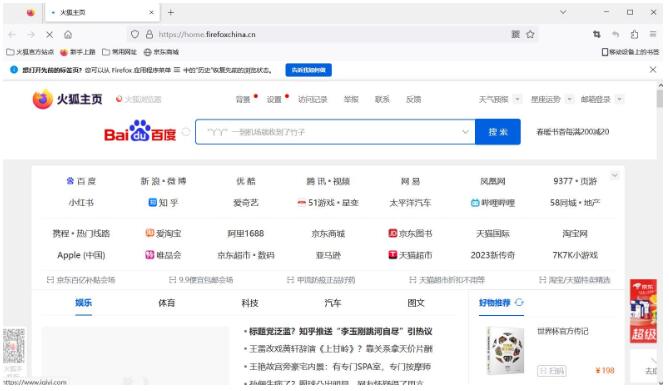The image size is (669, 391).
Task: Open the Firefox hamburger application menu
Action: (x=653, y=34)
